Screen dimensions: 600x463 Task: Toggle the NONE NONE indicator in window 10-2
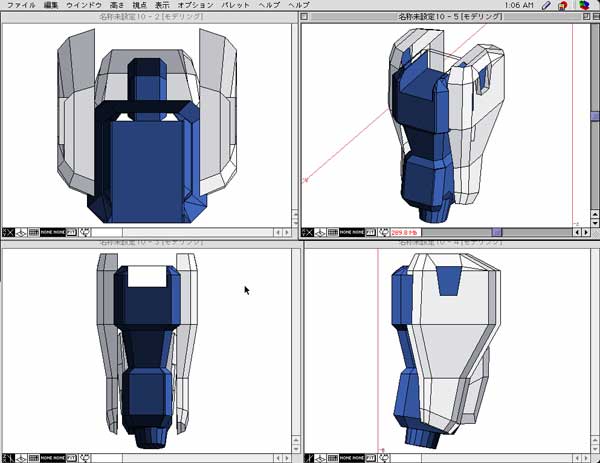click(x=53, y=232)
